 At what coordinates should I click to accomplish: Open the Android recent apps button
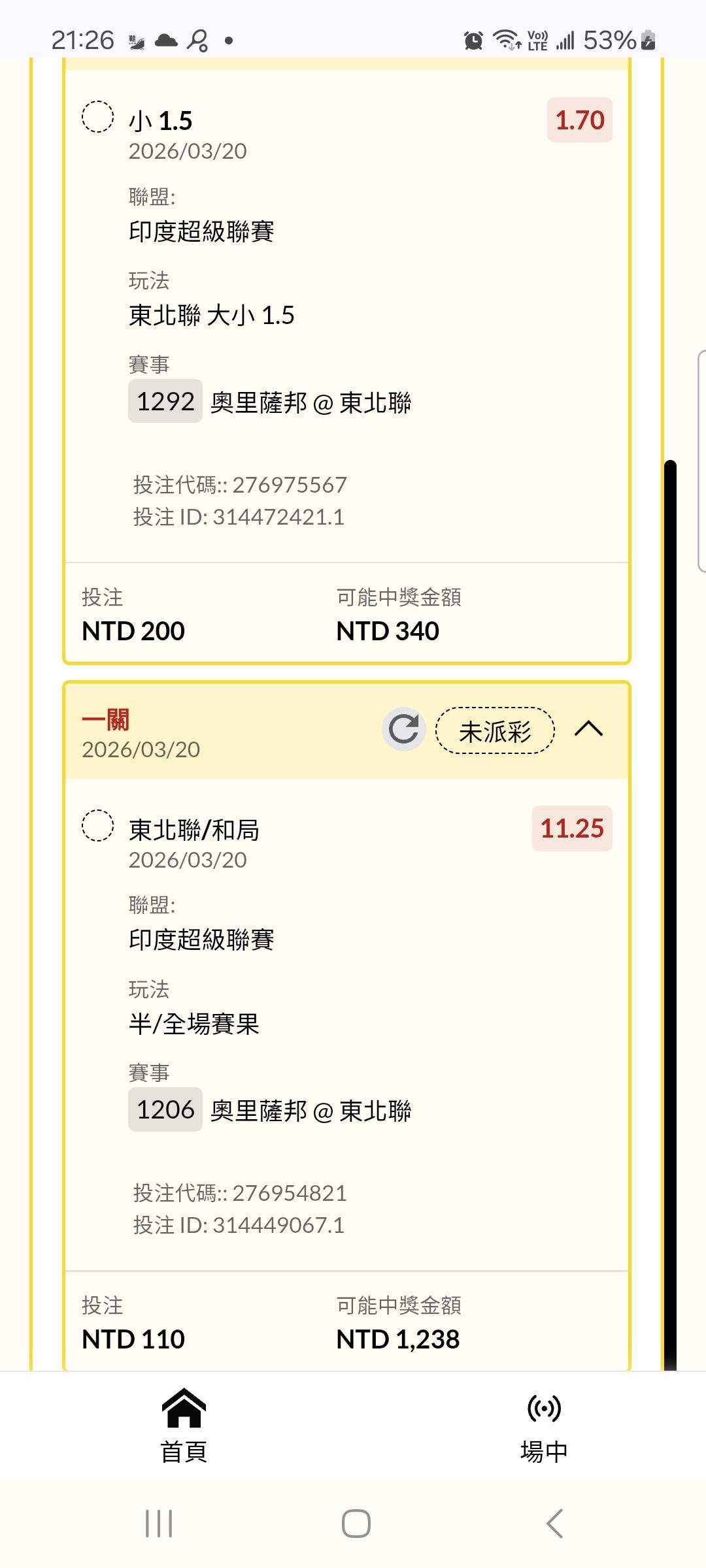click(x=159, y=1524)
